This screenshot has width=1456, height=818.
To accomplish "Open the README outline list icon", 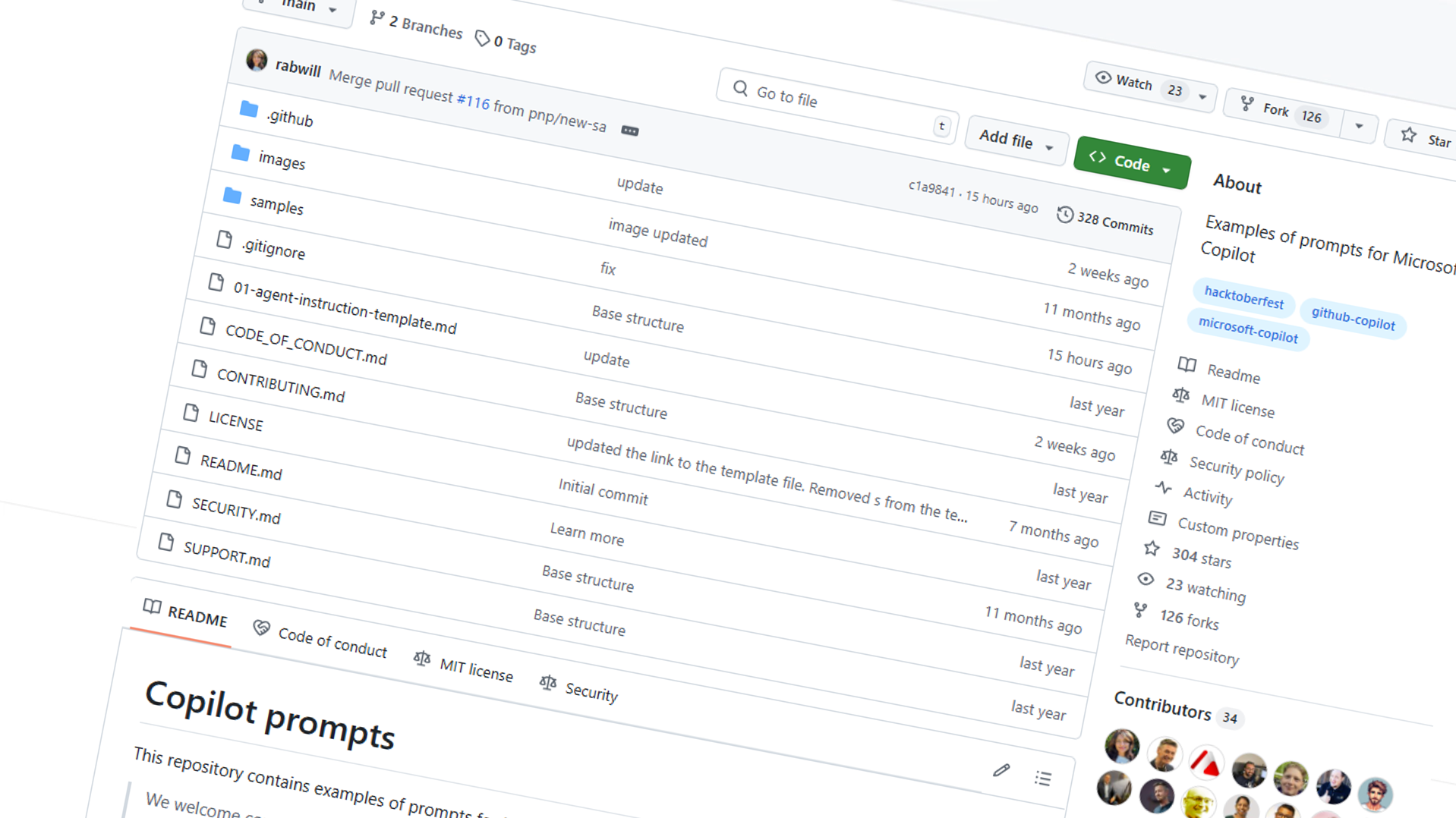I will (x=1043, y=779).
